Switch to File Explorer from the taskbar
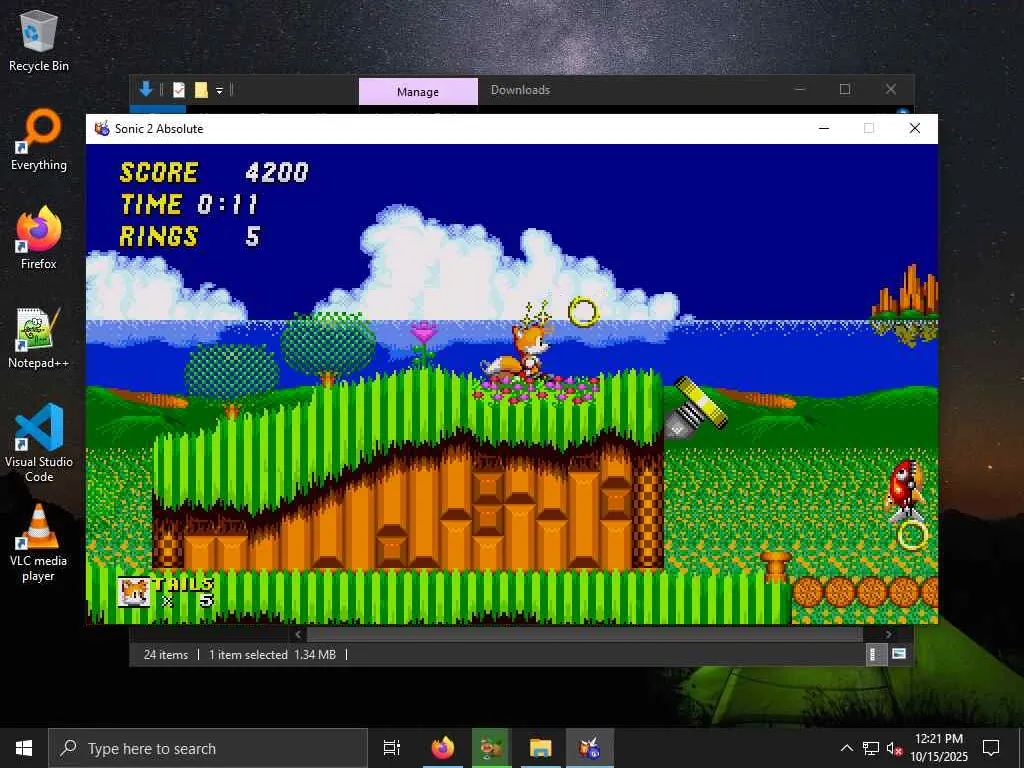This screenshot has width=1024, height=768. coord(541,748)
